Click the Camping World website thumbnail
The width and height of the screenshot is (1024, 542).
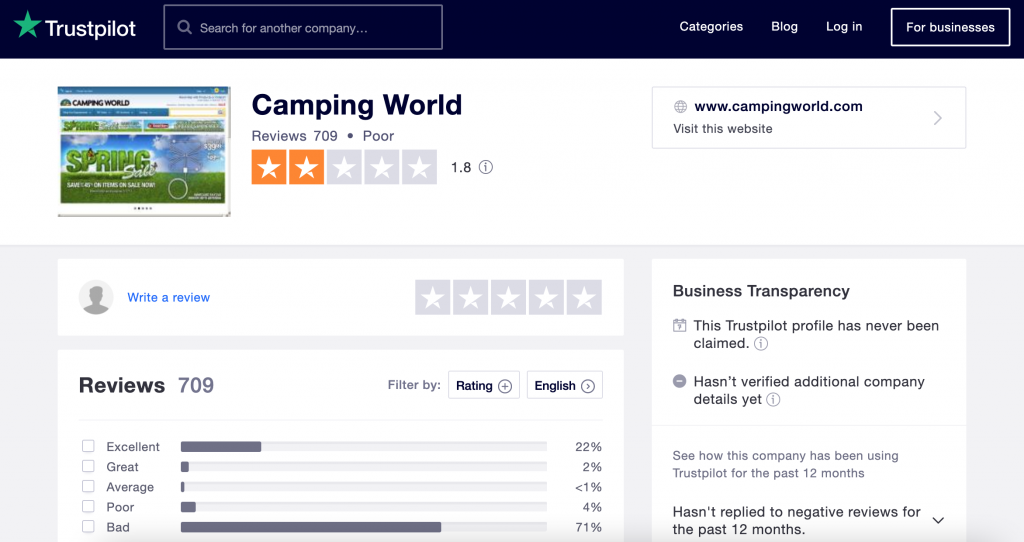coord(144,151)
